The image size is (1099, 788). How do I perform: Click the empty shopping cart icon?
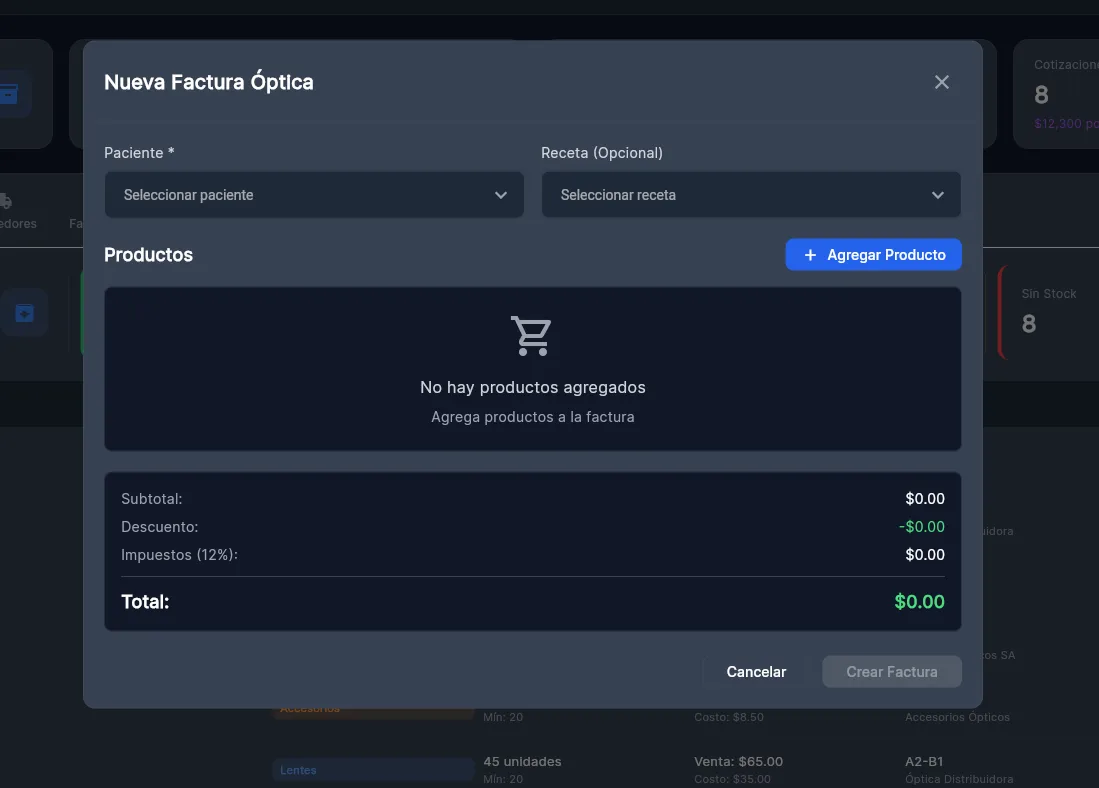pos(531,336)
